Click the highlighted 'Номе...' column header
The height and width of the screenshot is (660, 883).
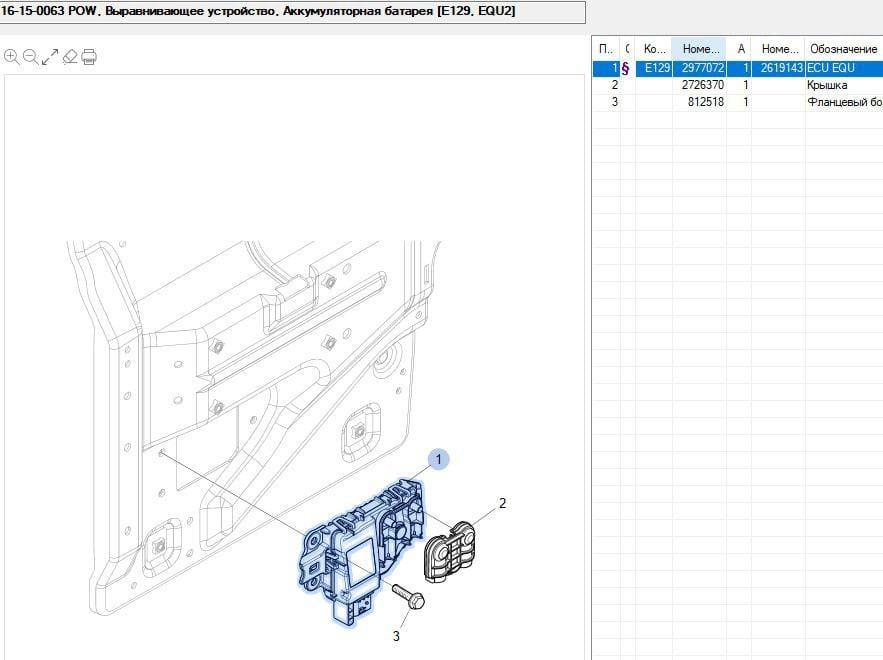[699, 48]
